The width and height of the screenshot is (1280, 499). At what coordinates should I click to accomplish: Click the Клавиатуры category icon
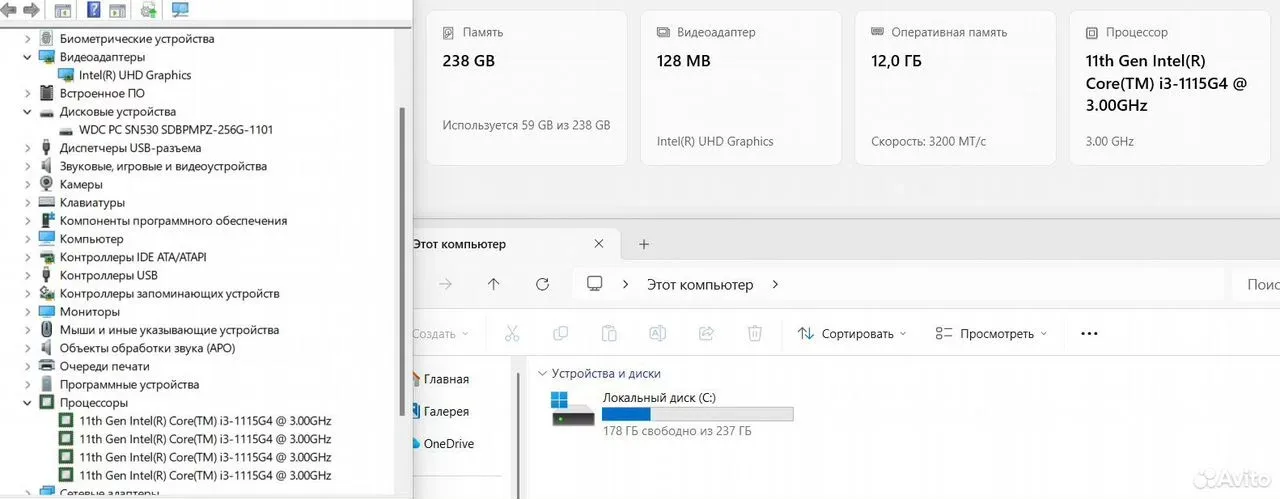coord(47,202)
